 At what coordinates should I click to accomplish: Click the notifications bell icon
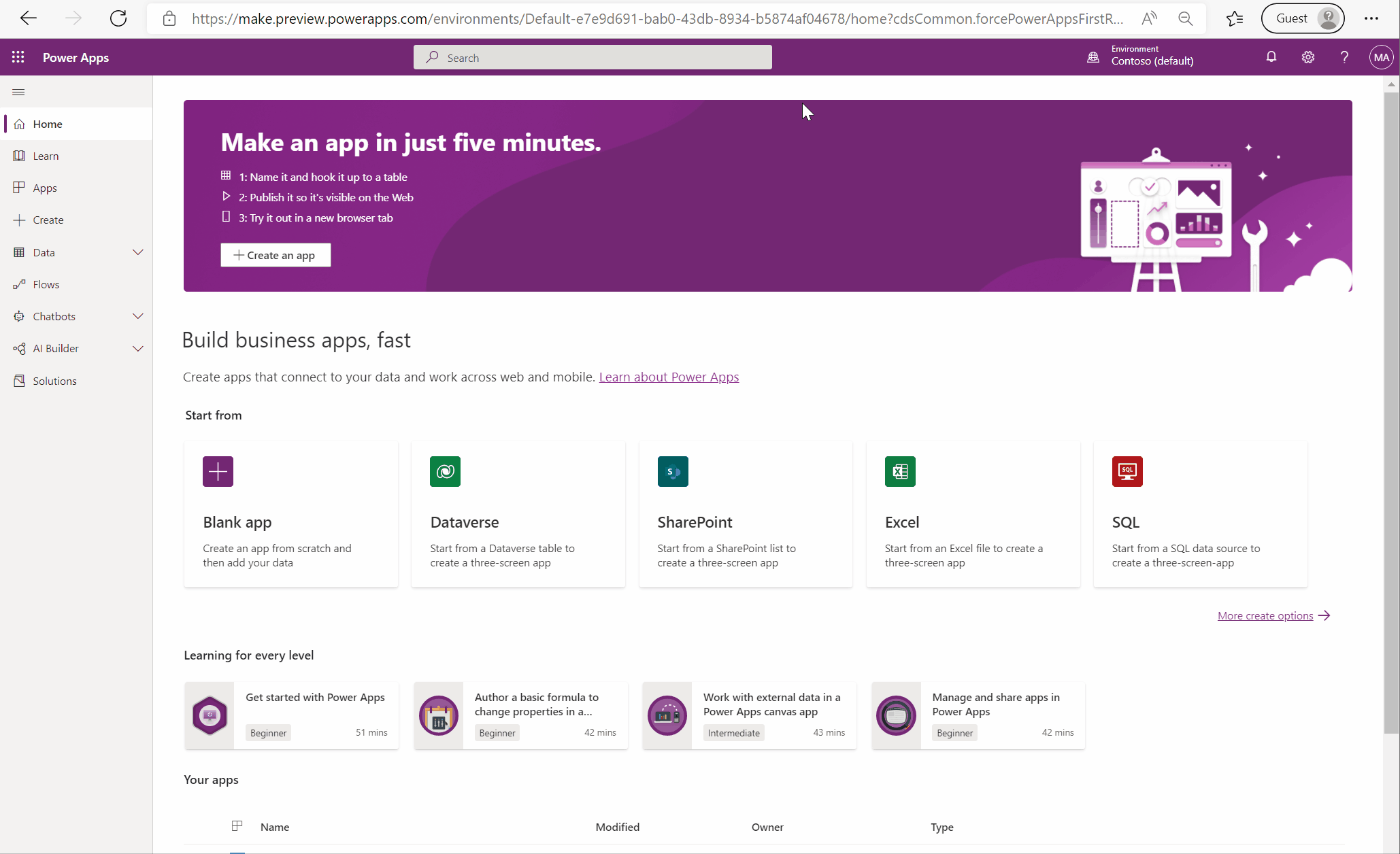coord(1271,57)
